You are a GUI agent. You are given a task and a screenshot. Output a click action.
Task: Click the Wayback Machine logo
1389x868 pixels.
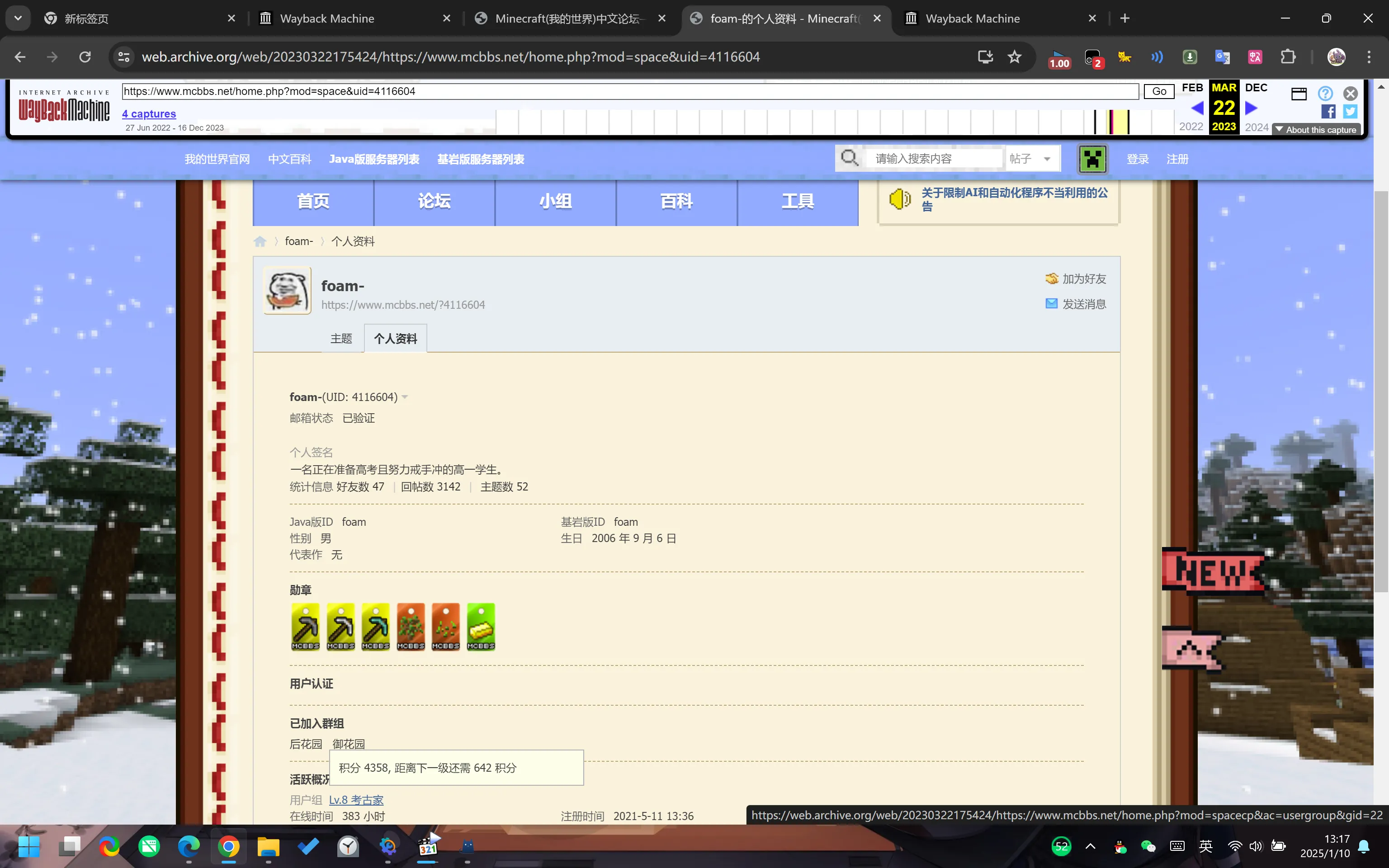point(64,107)
